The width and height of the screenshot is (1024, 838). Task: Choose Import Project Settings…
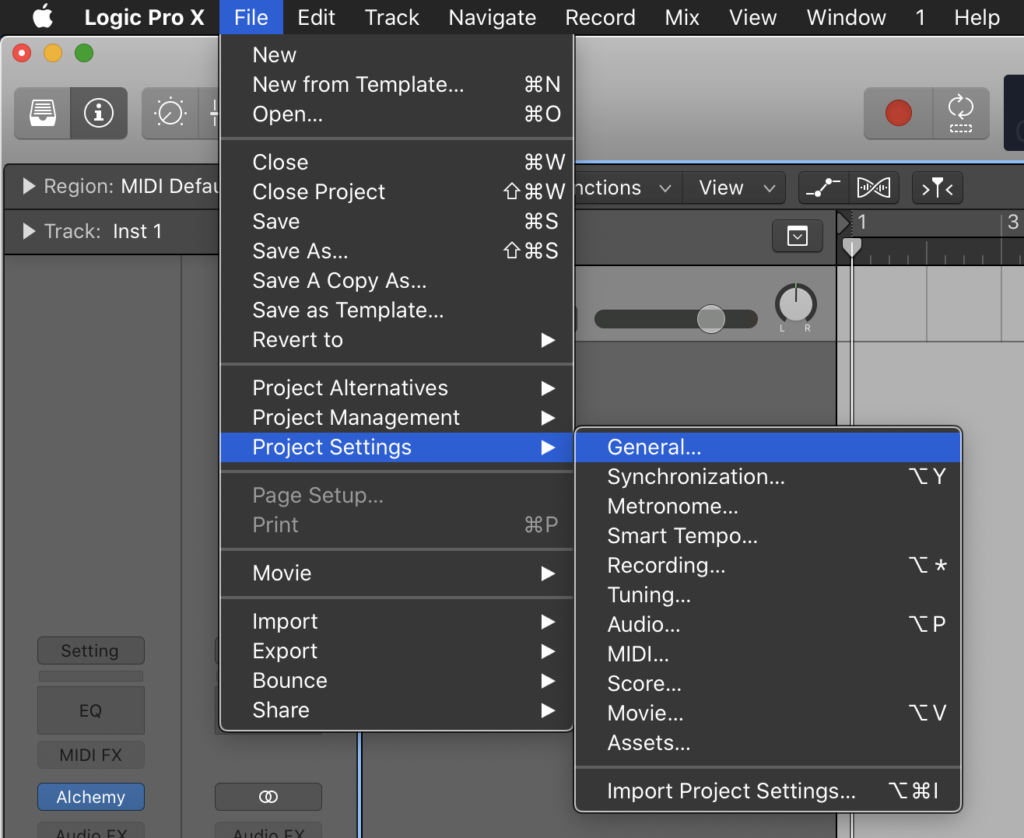pyautogui.click(x=768, y=791)
